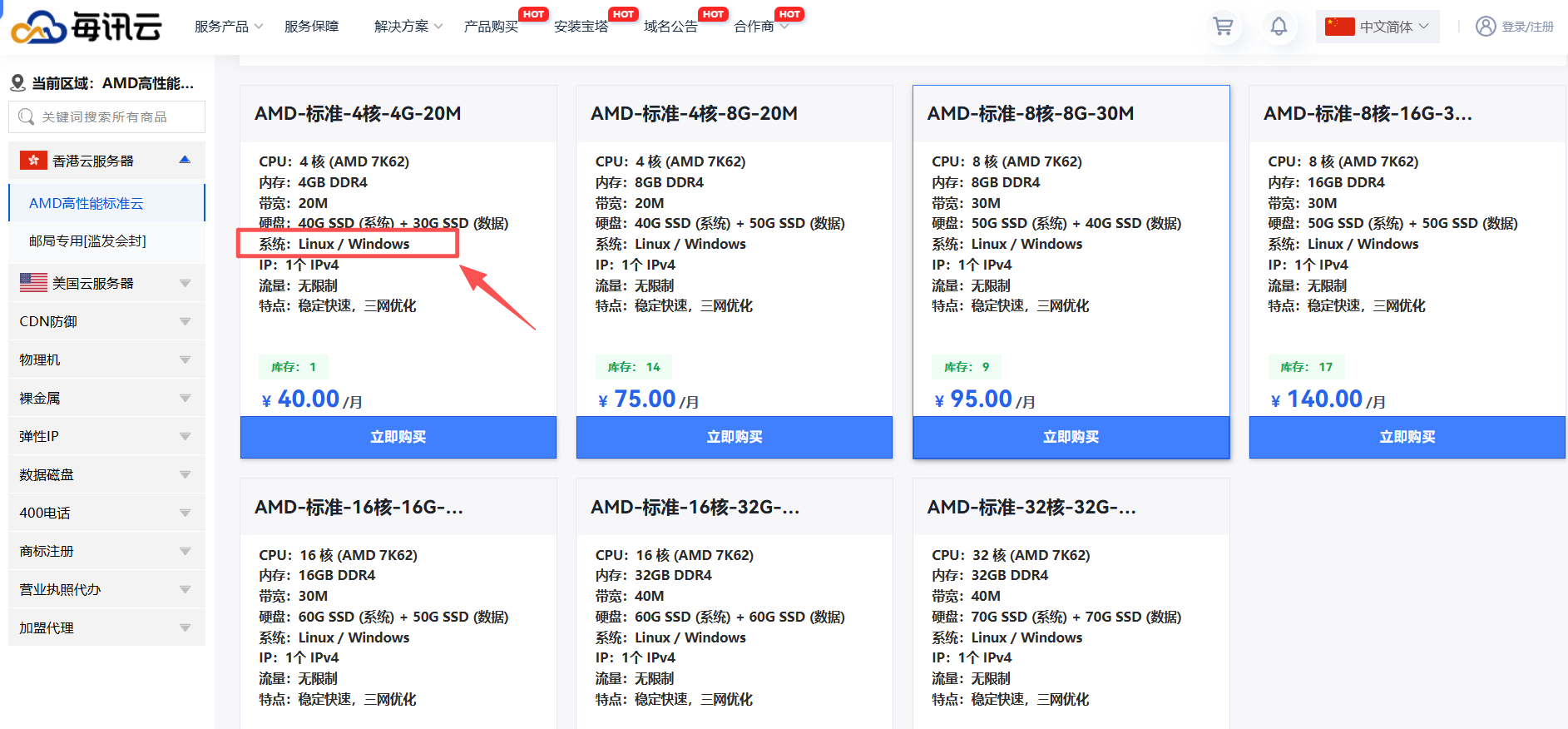Click the AMD-标准-16核-16G card title

359,507
